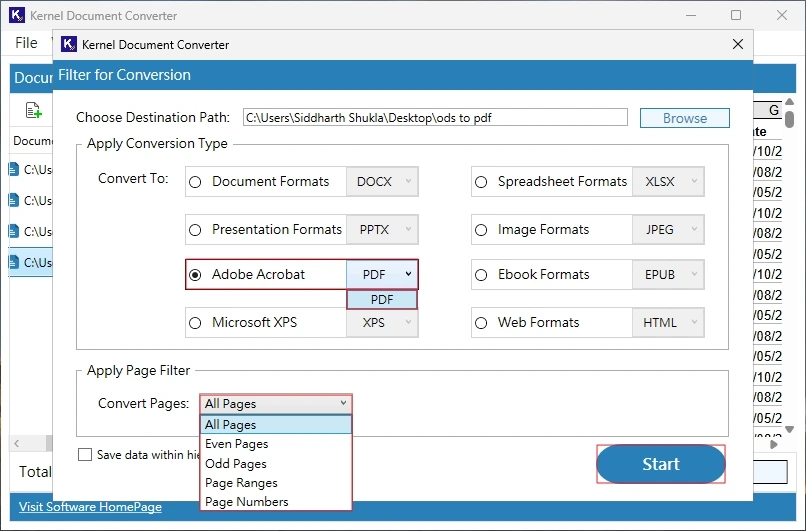The image size is (806, 531).
Task: Collapse the PDF format dropdown
Action: [x=382, y=274]
